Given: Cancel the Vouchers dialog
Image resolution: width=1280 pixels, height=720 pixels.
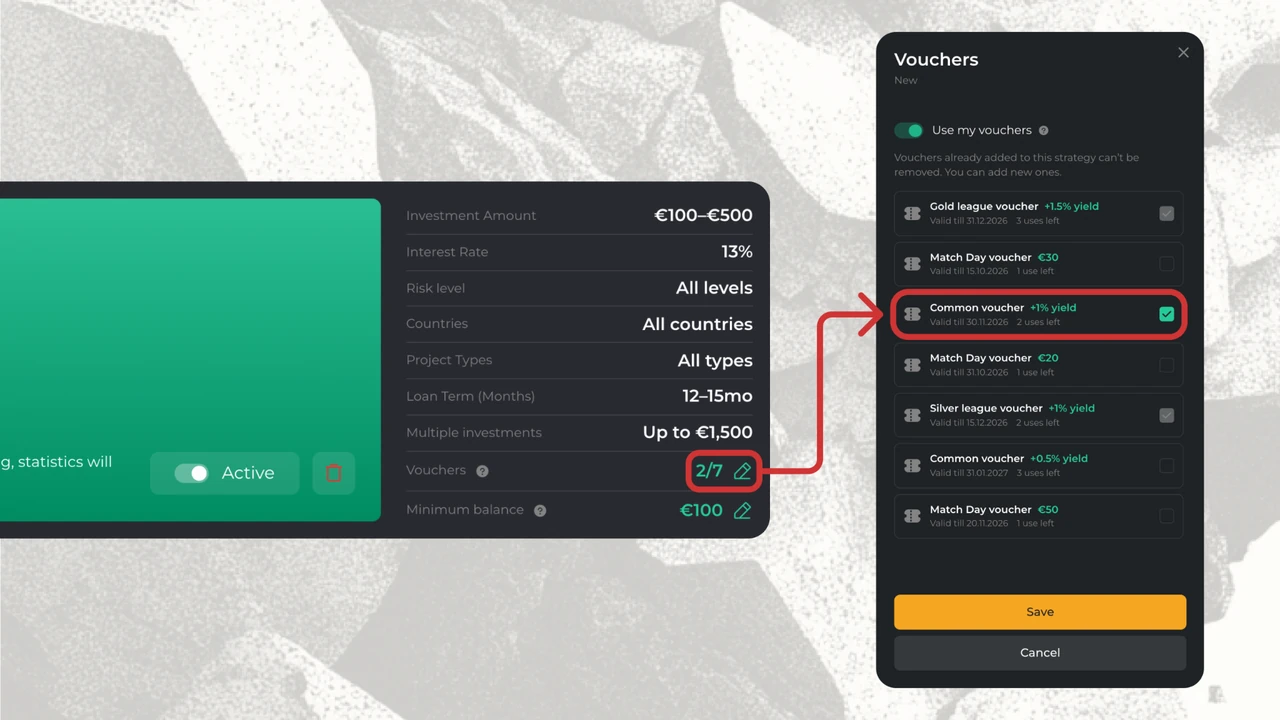Looking at the screenshot, I should [x=1040, y=653].
